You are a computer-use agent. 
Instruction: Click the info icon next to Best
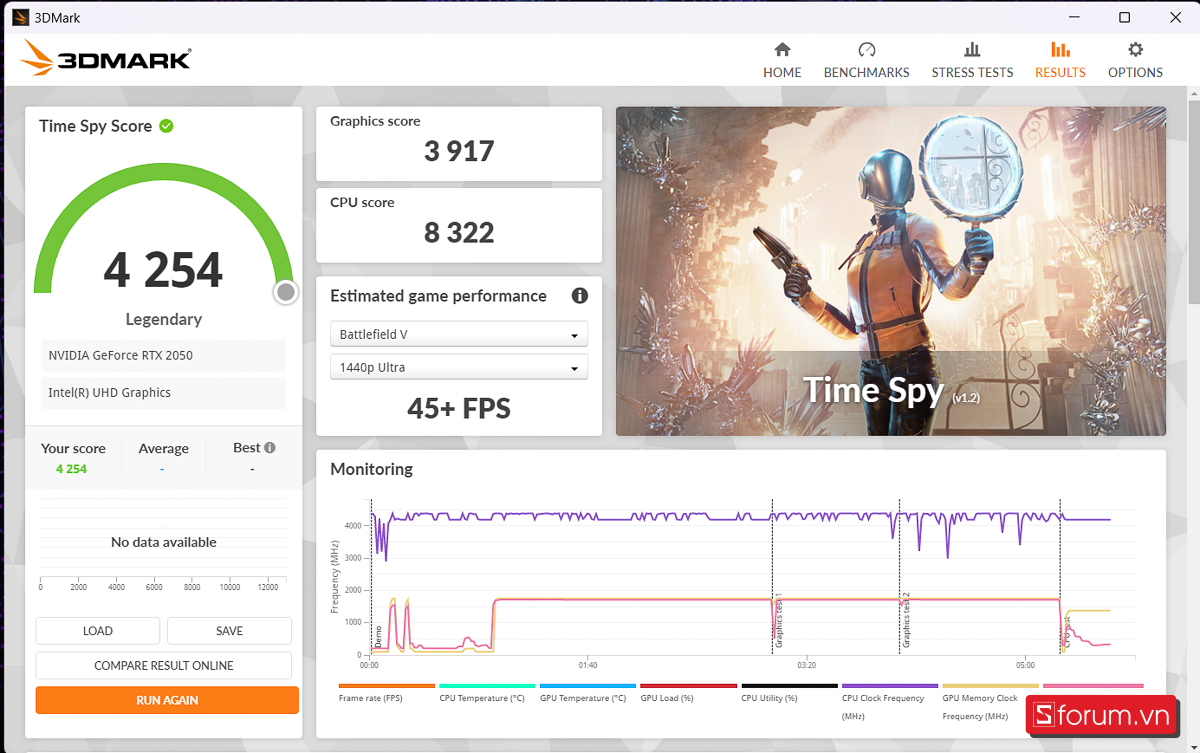click(270, 448)
